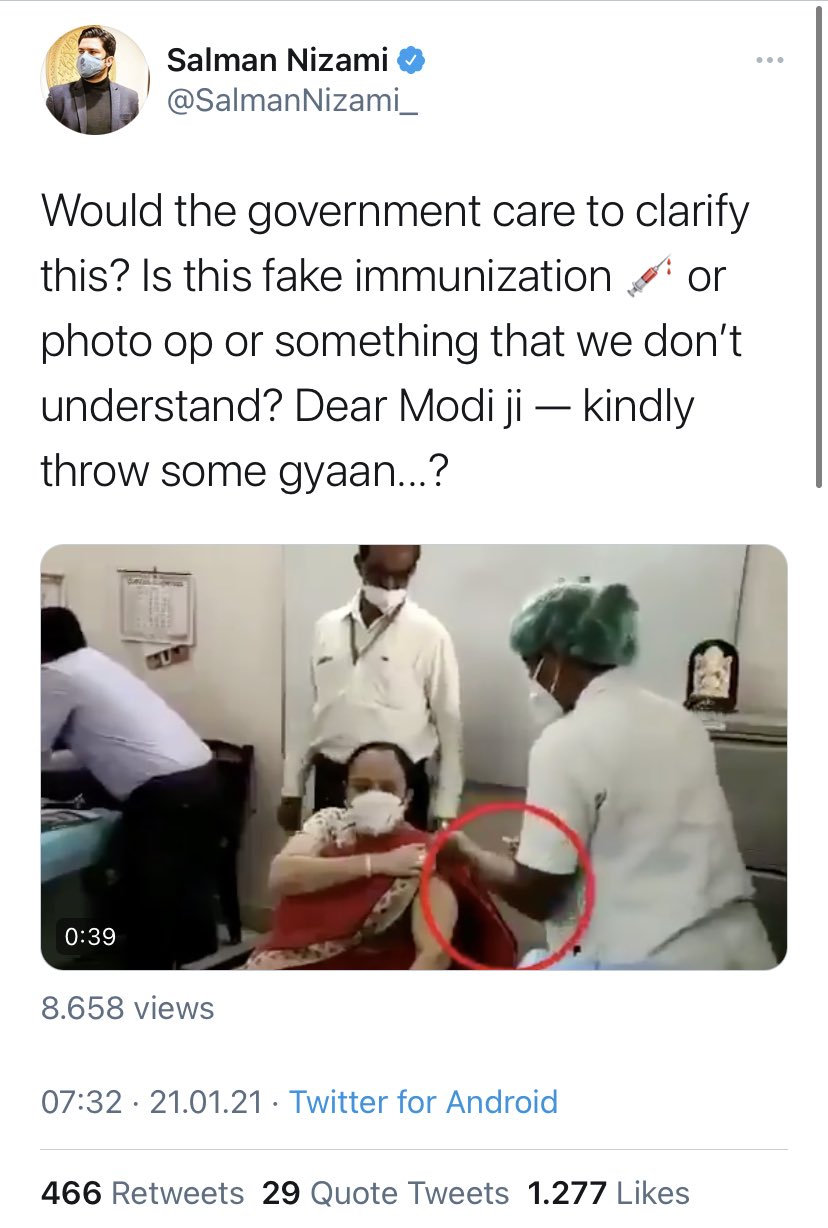Show the 466 Retweets list
828x1228 pixels.
142,1193
